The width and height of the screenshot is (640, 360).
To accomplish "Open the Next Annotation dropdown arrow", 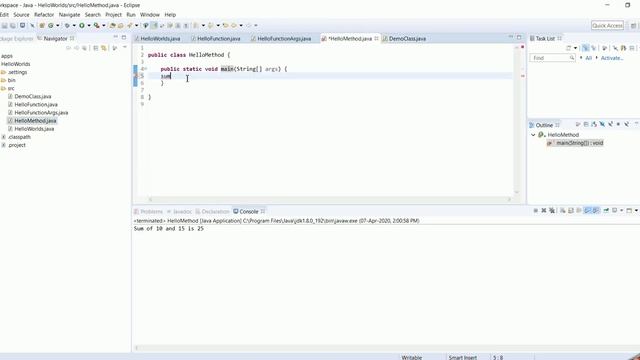I will (203, 25).
